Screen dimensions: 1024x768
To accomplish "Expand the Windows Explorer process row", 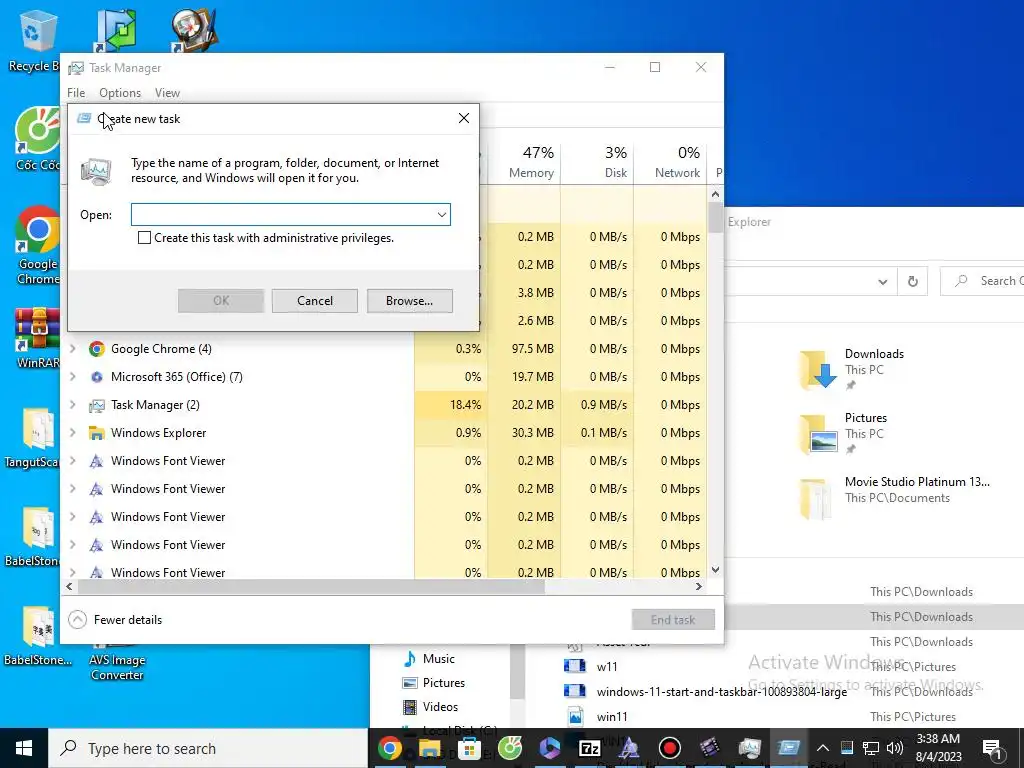I will point(73,433).
